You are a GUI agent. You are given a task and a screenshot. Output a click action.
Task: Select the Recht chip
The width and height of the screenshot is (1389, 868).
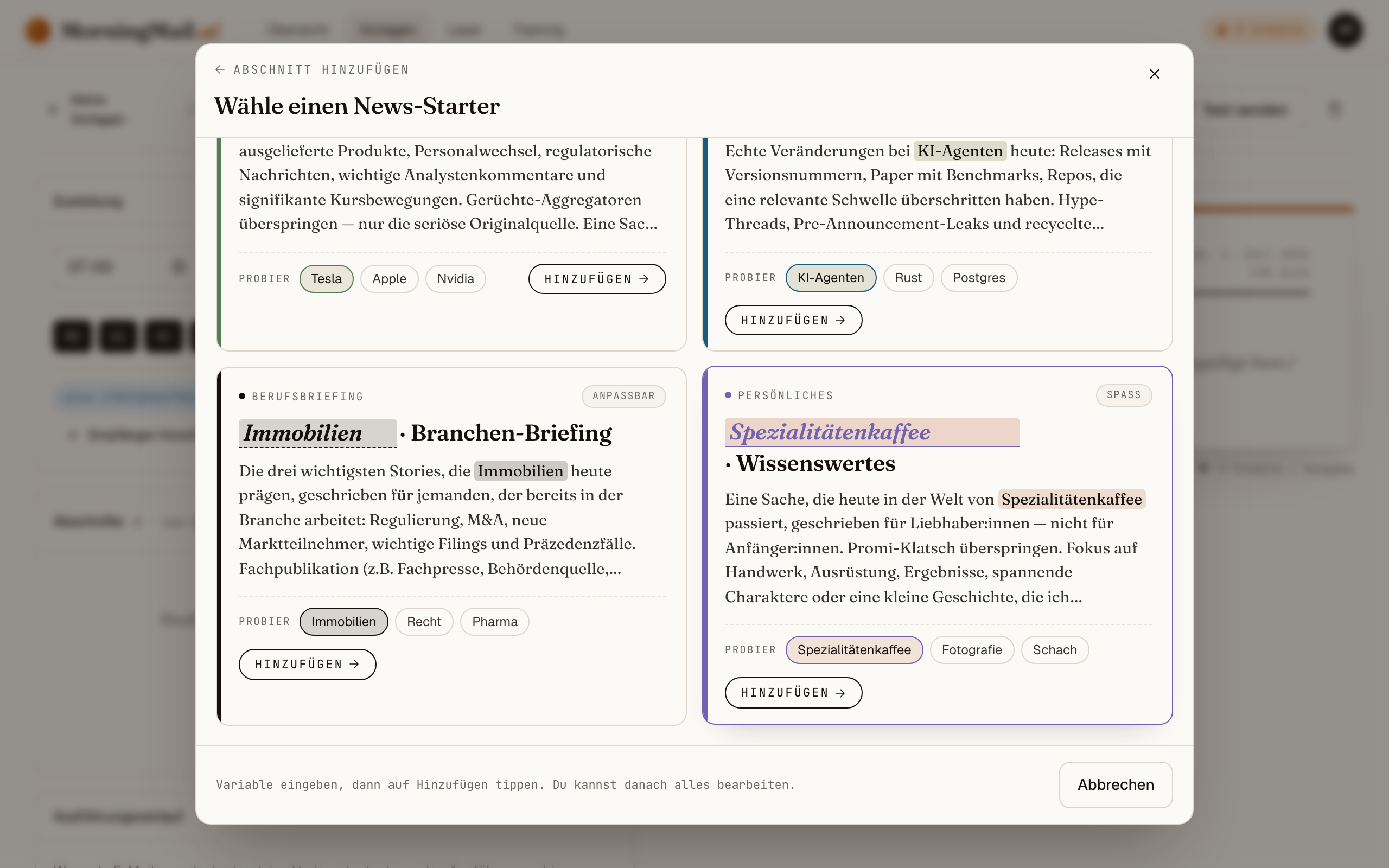click(x=424, y=622)
